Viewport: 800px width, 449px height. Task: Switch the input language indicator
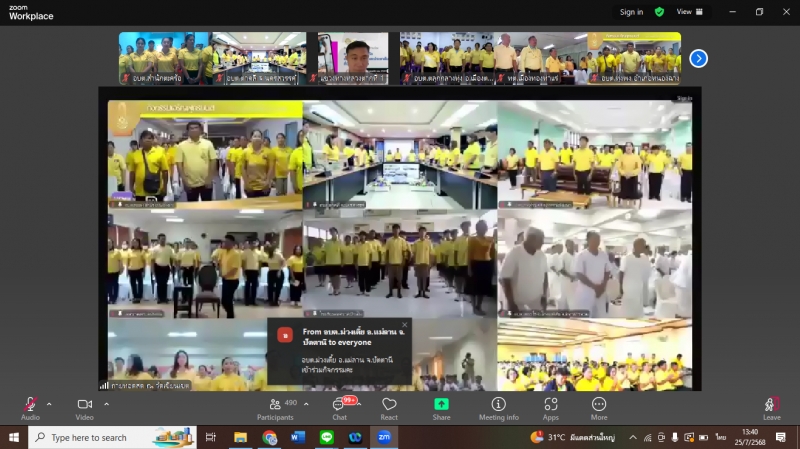(720, 437)
